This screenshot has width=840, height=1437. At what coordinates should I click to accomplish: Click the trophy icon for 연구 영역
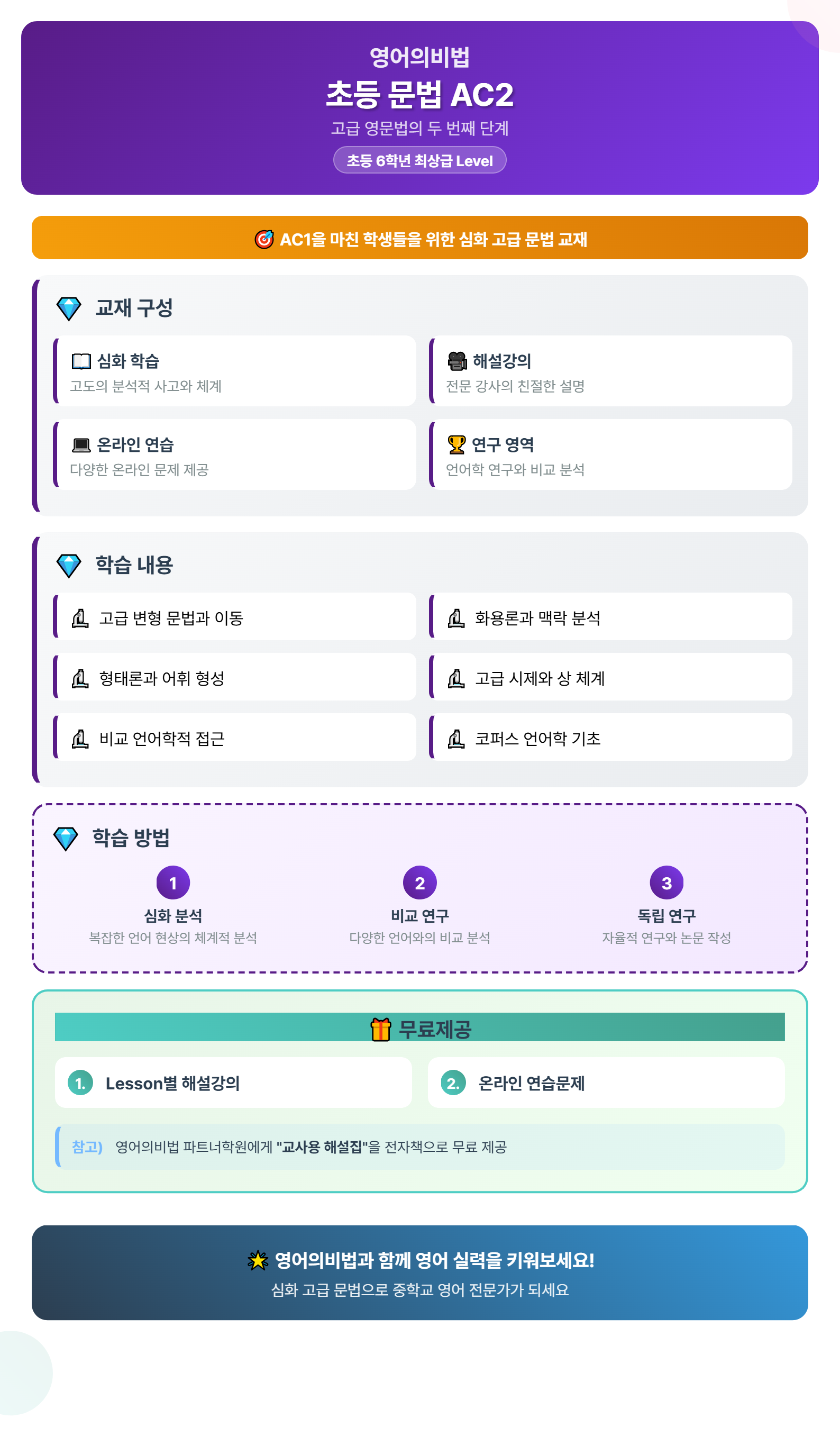click(x=456, y=445)
